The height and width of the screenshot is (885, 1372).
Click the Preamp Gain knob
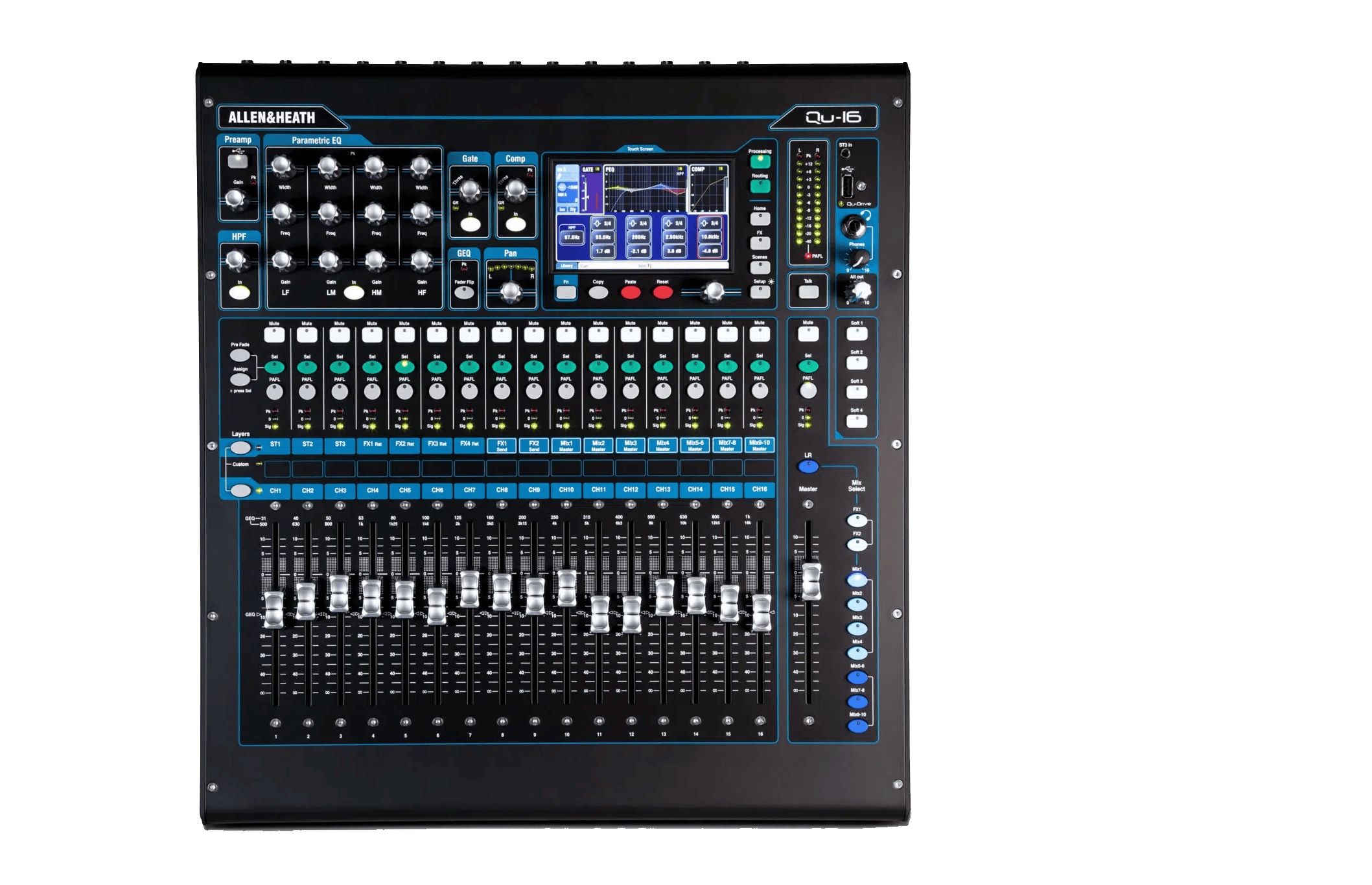tap(235, 200)
